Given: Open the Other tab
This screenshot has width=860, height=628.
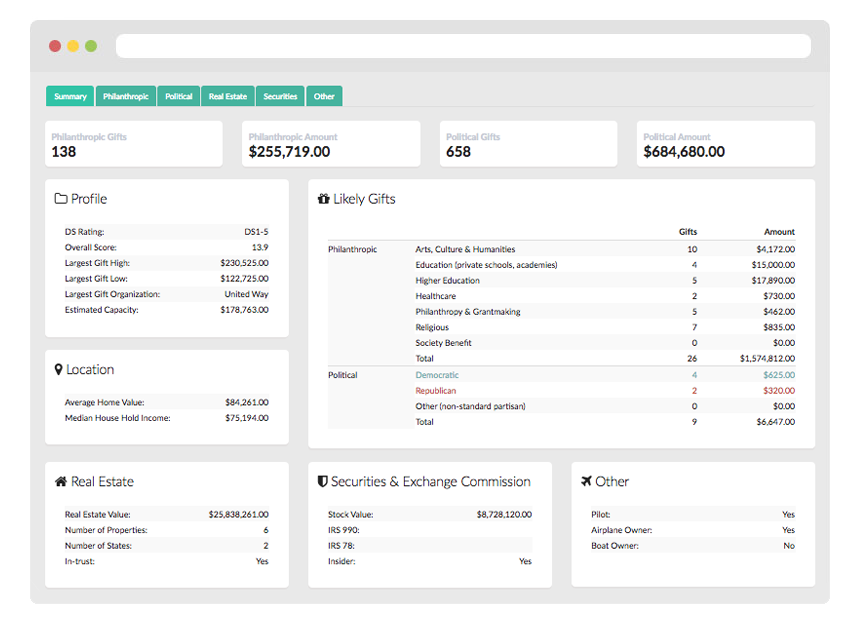Looking at the screenshot, I should (324, 95).
